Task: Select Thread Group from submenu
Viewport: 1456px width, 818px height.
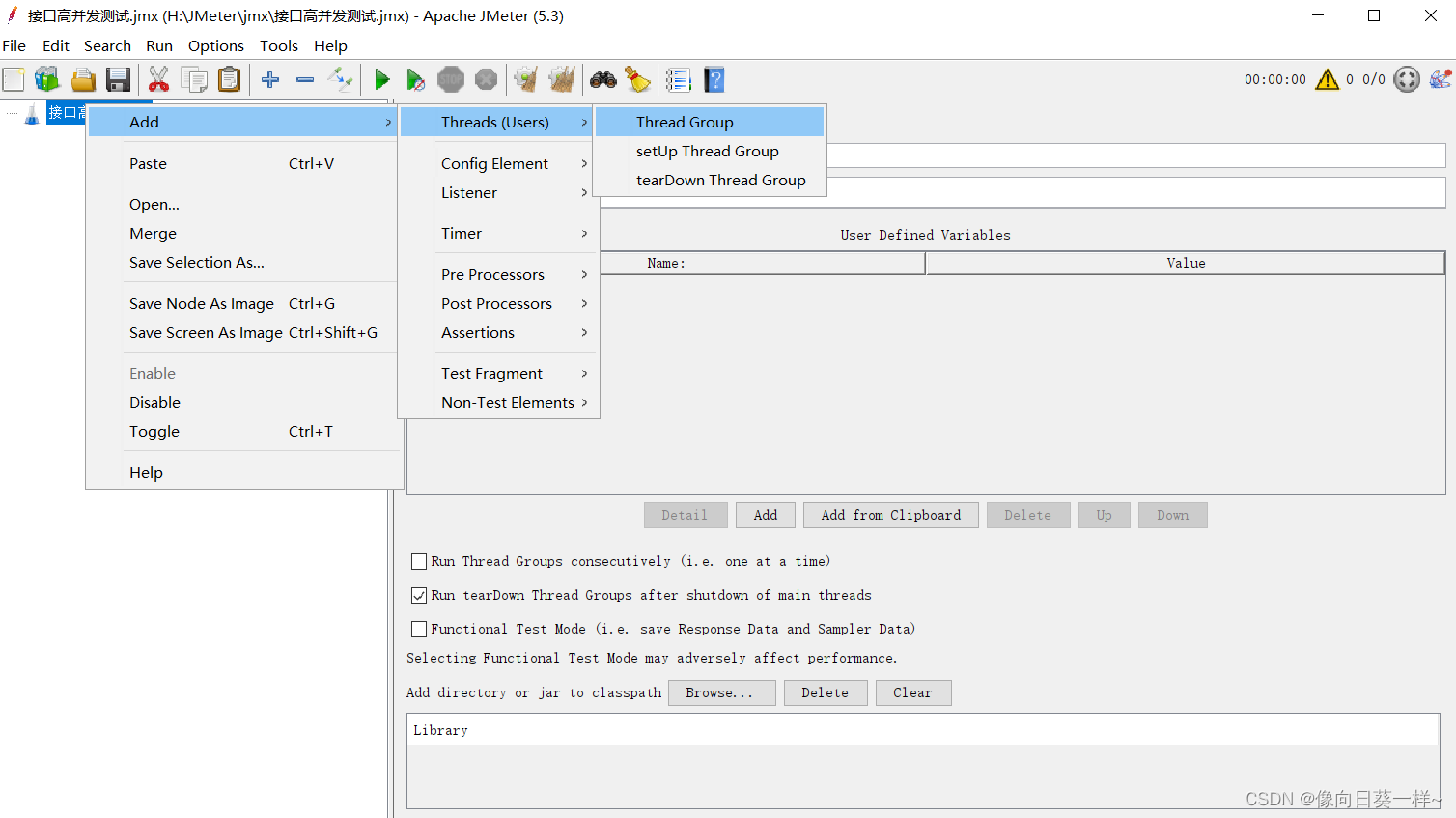Action: click(x=710, y=122)
